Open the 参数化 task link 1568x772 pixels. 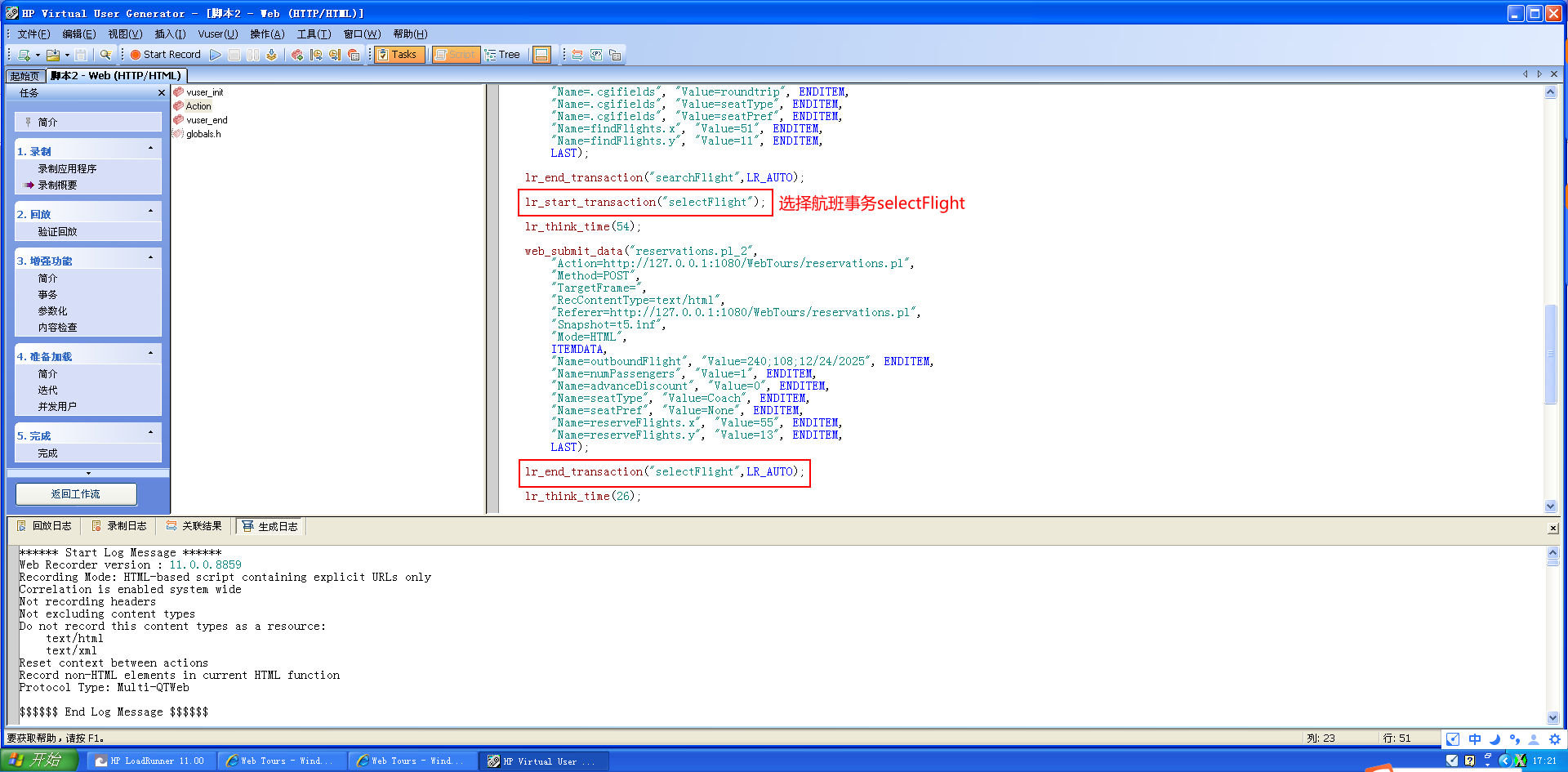click(52, 311)
